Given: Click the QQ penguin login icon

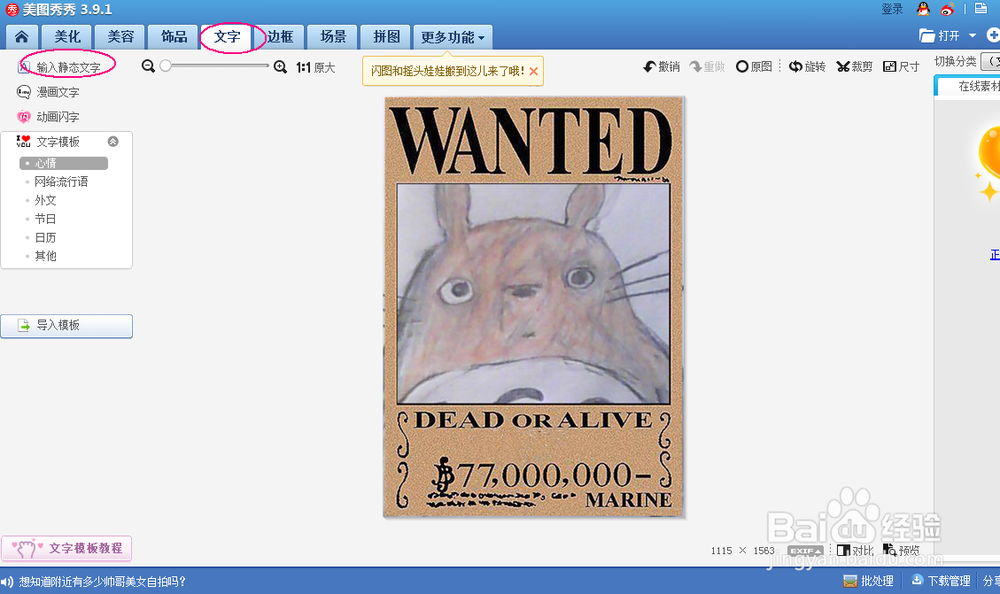Looking at the screenshot, I should [x=923, y=9].
